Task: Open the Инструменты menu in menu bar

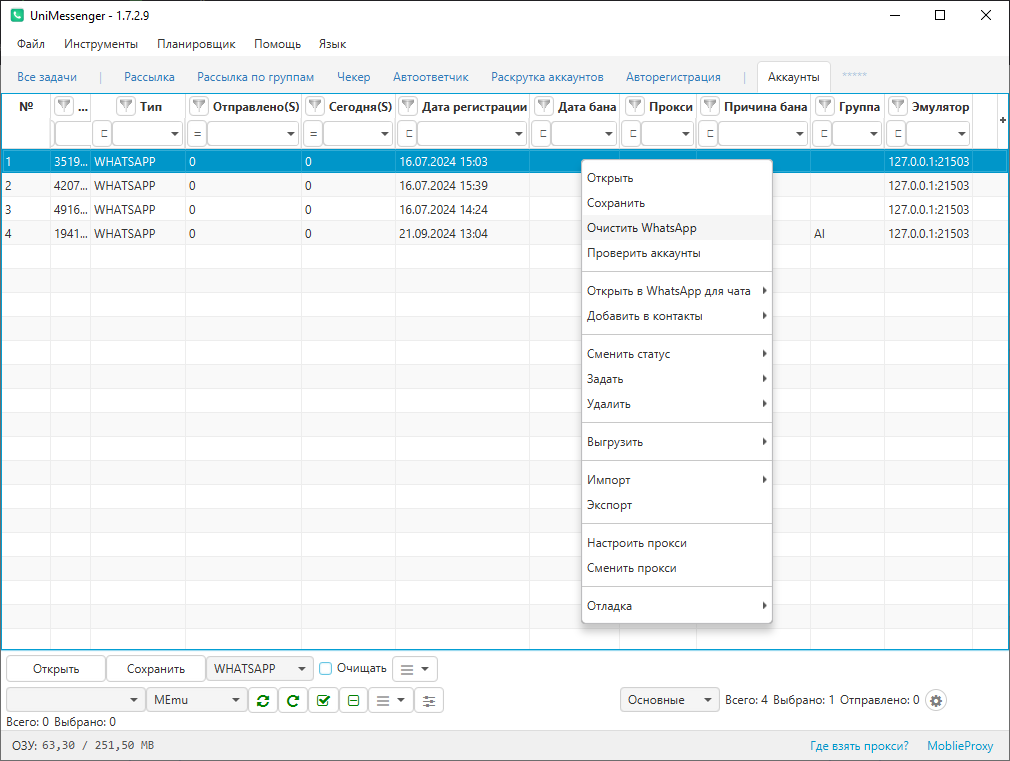Action: [x=101, y=44]
